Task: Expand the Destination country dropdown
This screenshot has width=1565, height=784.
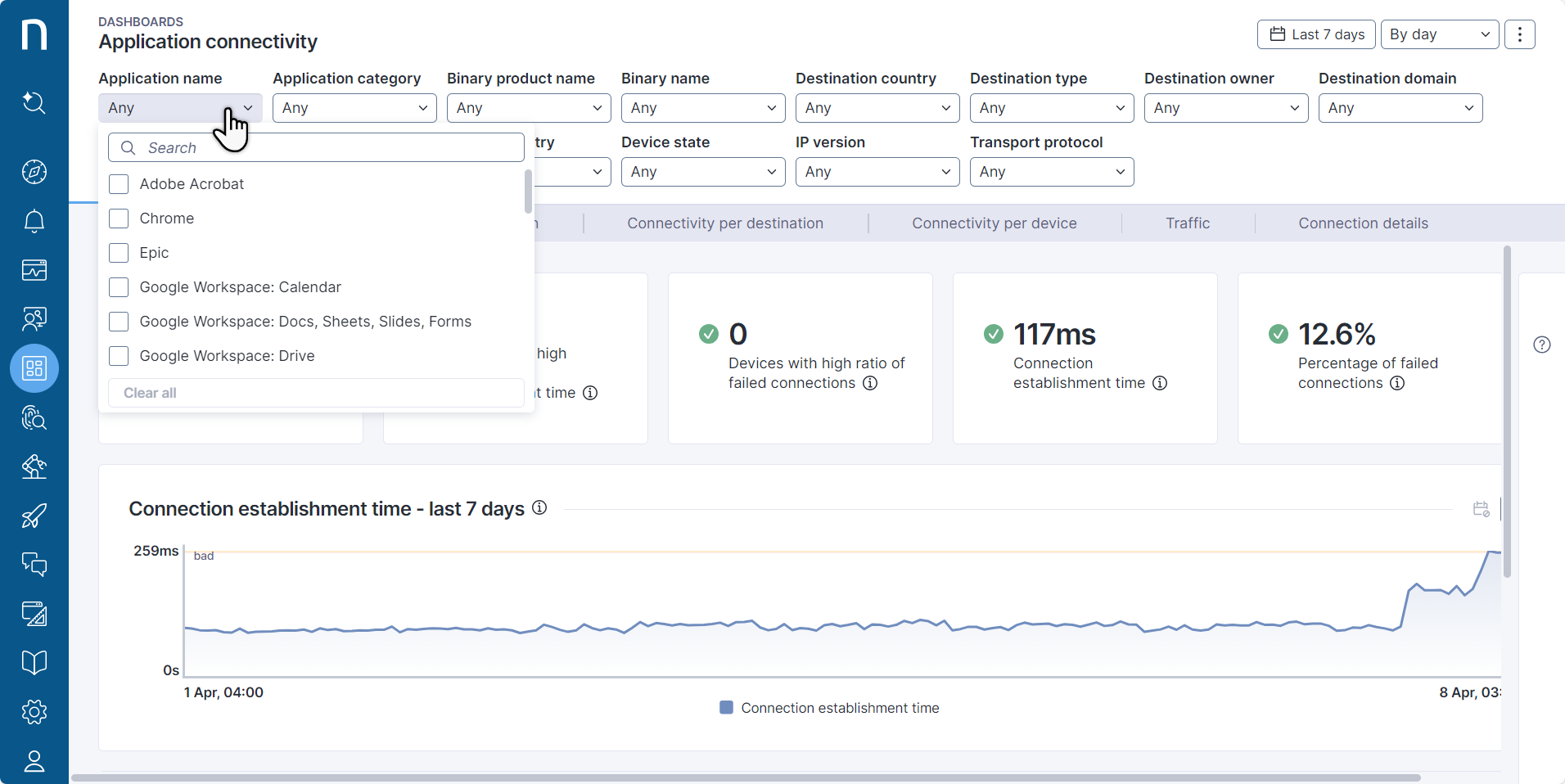Action: click(877, 108)
